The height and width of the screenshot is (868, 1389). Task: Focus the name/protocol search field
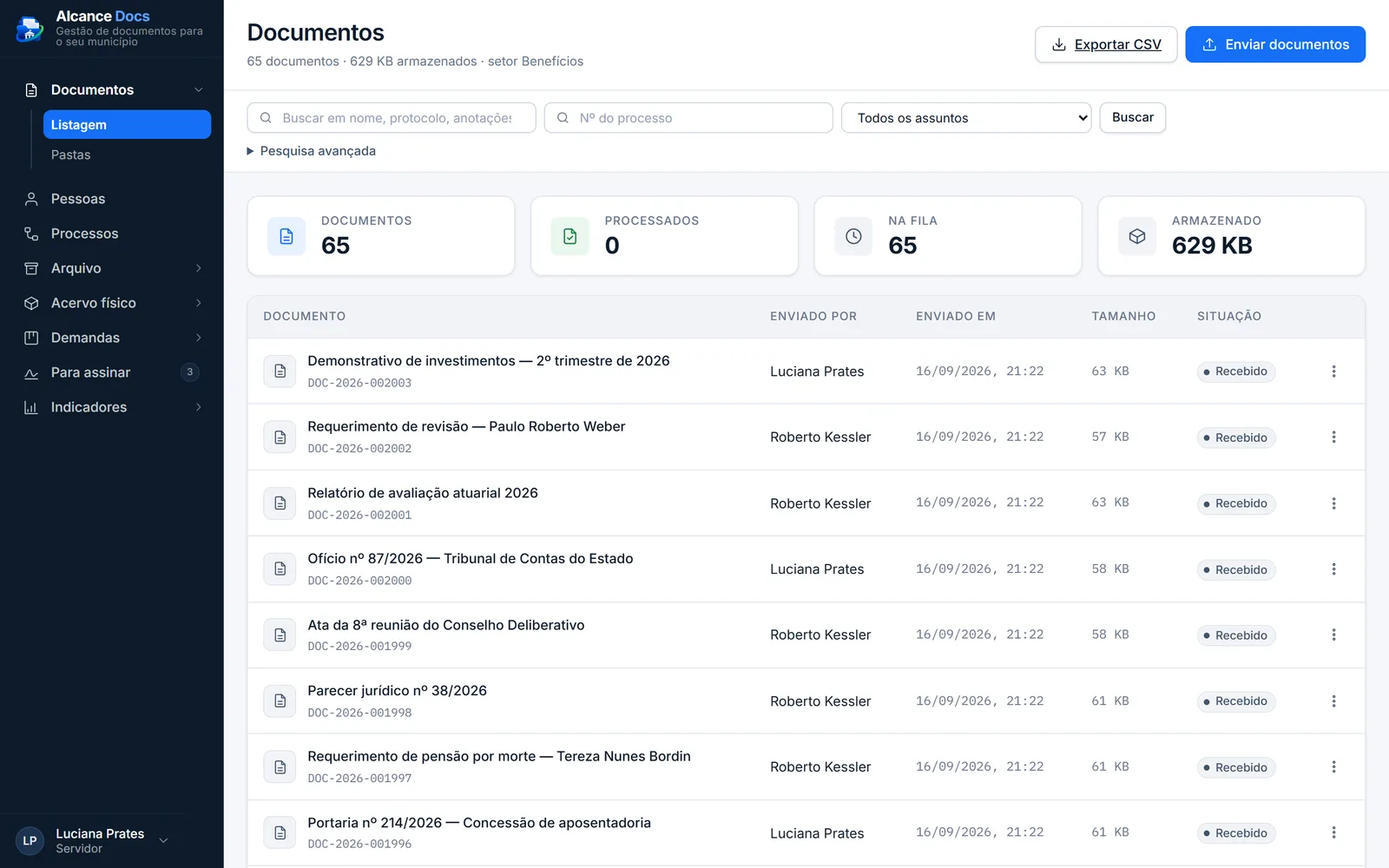[392, 118]
